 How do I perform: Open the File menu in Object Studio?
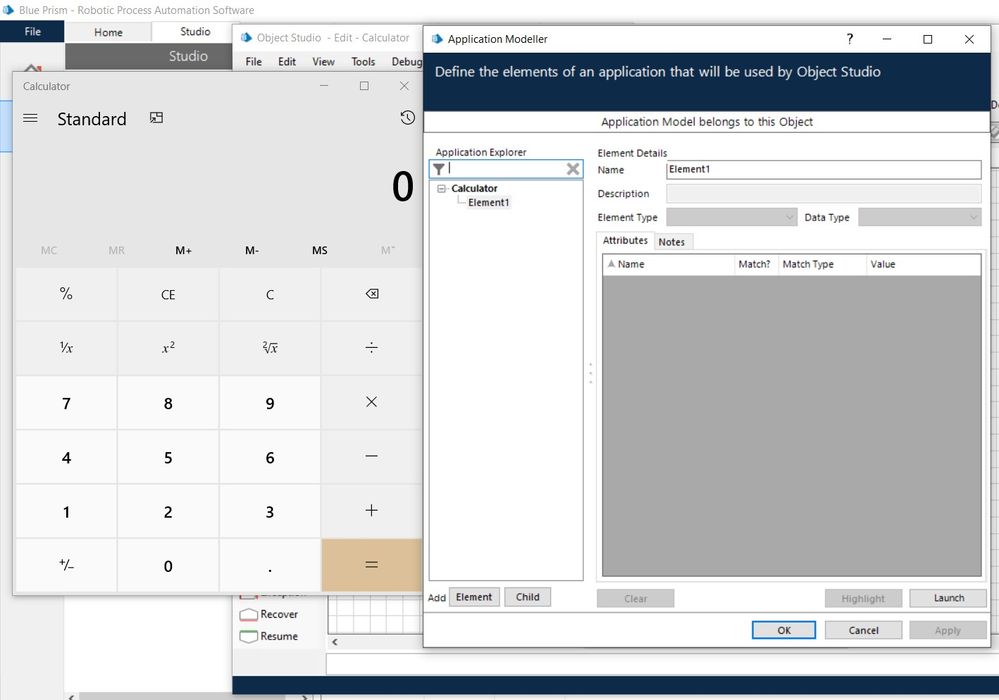click(254, 62)
